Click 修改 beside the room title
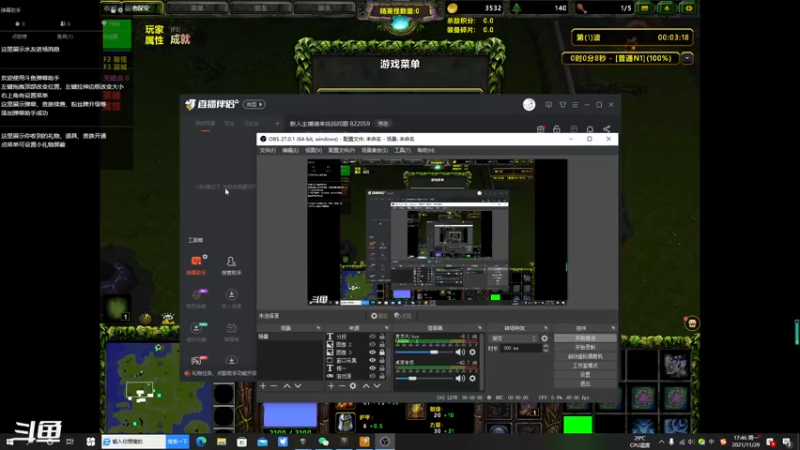Image resolution: width=800 pixels, height=450 pixels. (383, 124)
